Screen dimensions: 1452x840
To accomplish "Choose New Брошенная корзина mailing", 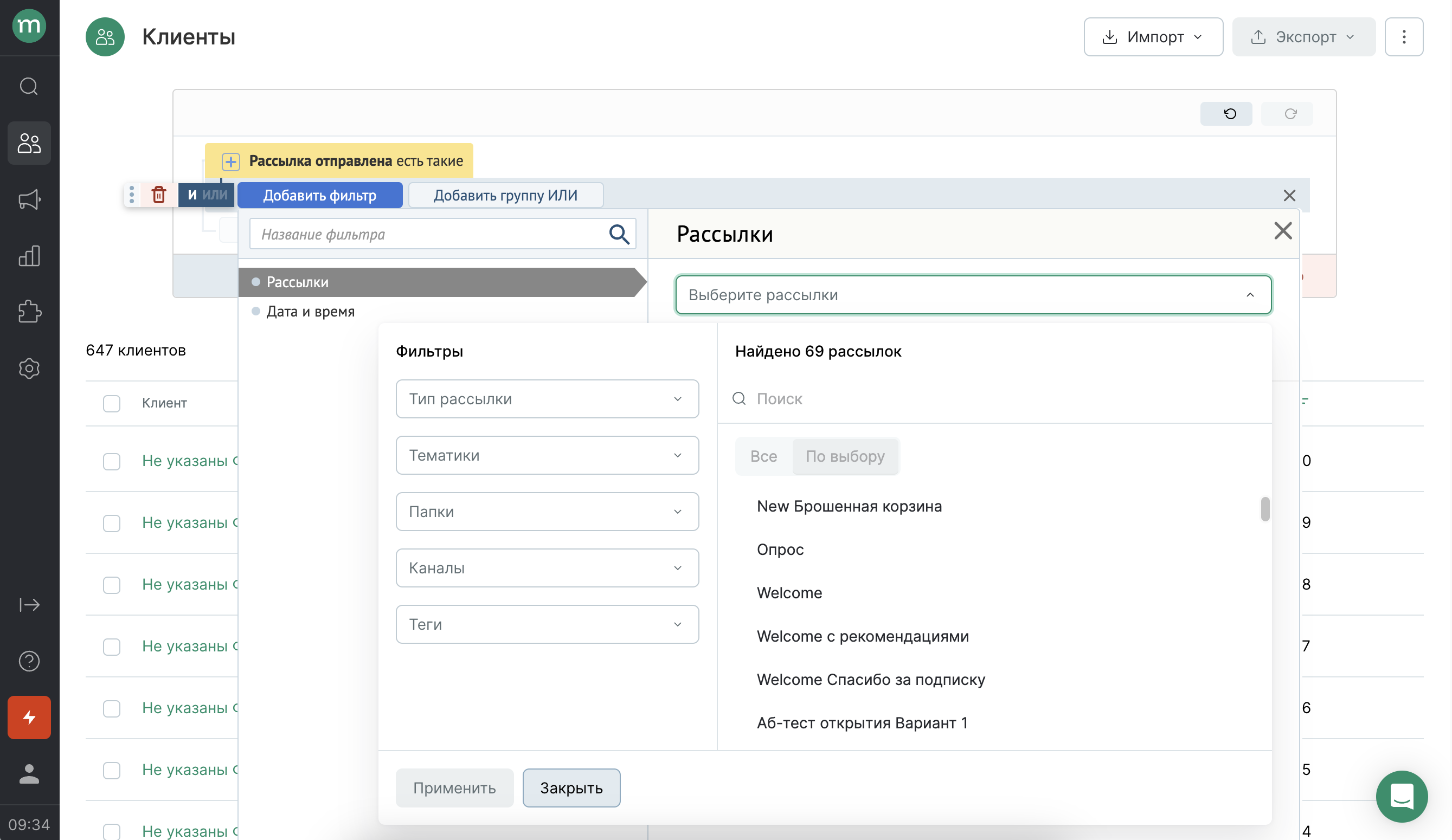I will (849, 506).
